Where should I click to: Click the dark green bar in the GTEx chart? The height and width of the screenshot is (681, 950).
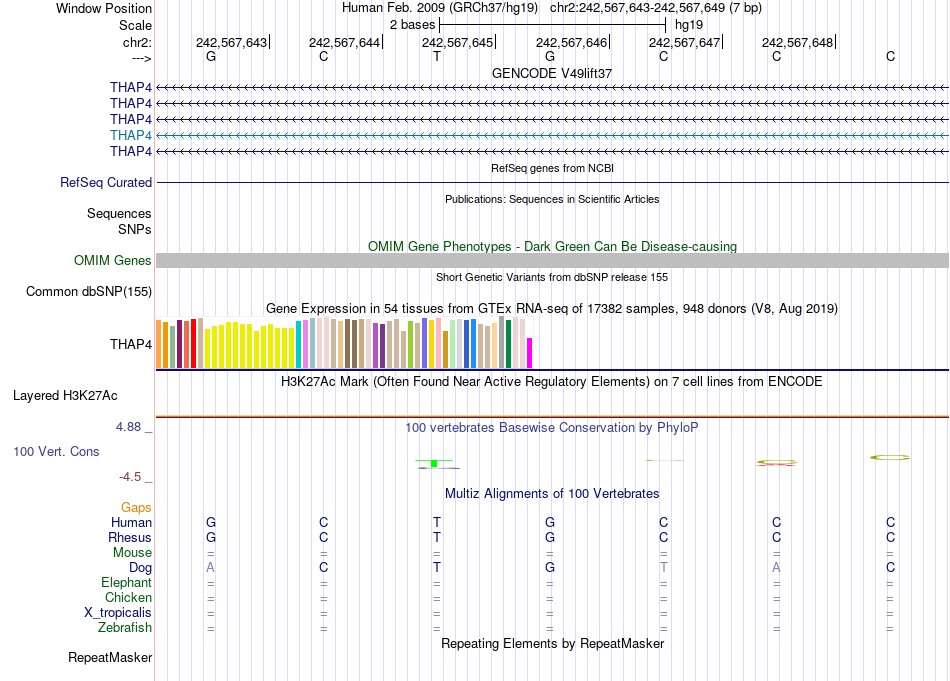point(508,344)
